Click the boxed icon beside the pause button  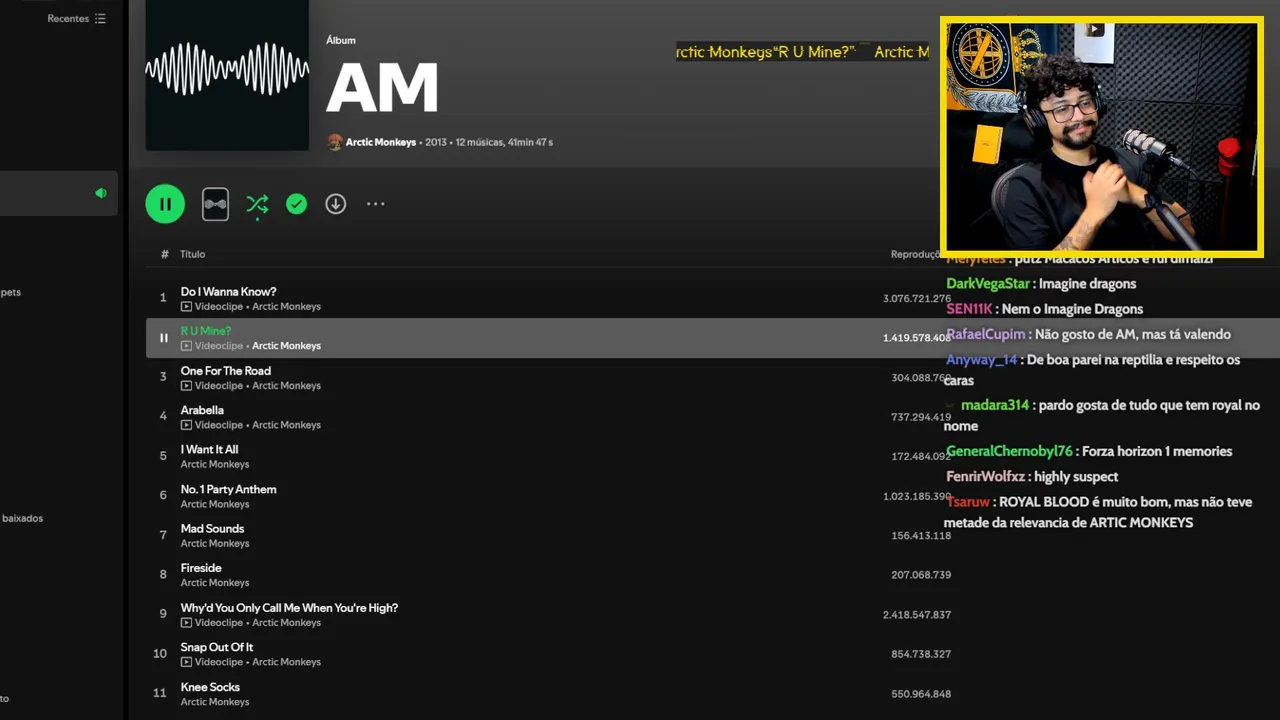[215, 204]
